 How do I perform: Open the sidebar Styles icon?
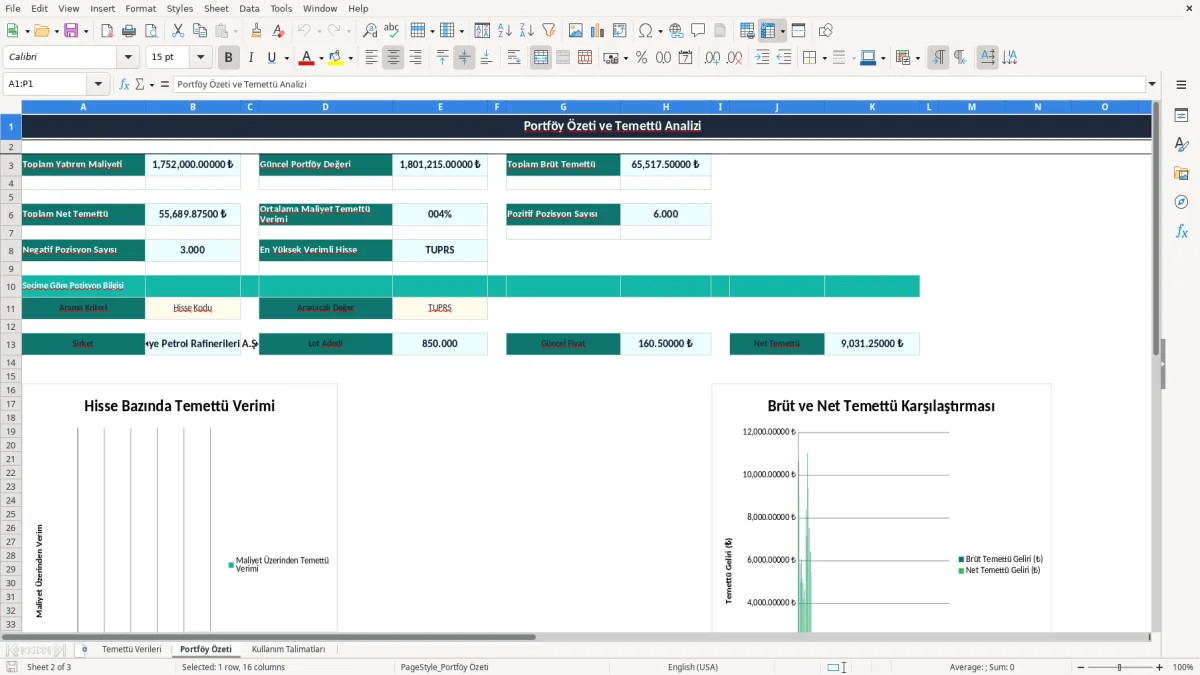[x=1181, y=145]
